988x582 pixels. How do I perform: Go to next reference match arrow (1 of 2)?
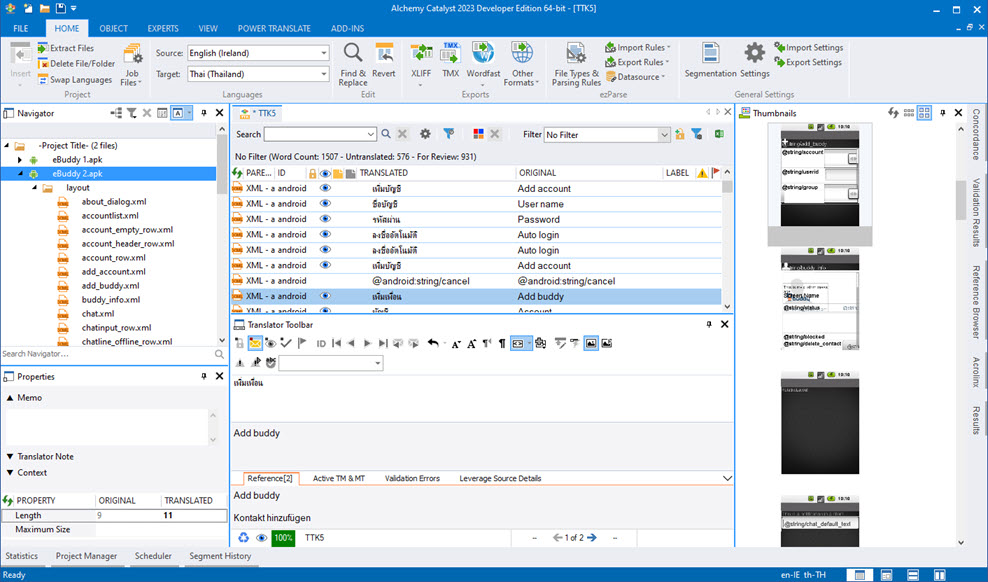(592, 538)
